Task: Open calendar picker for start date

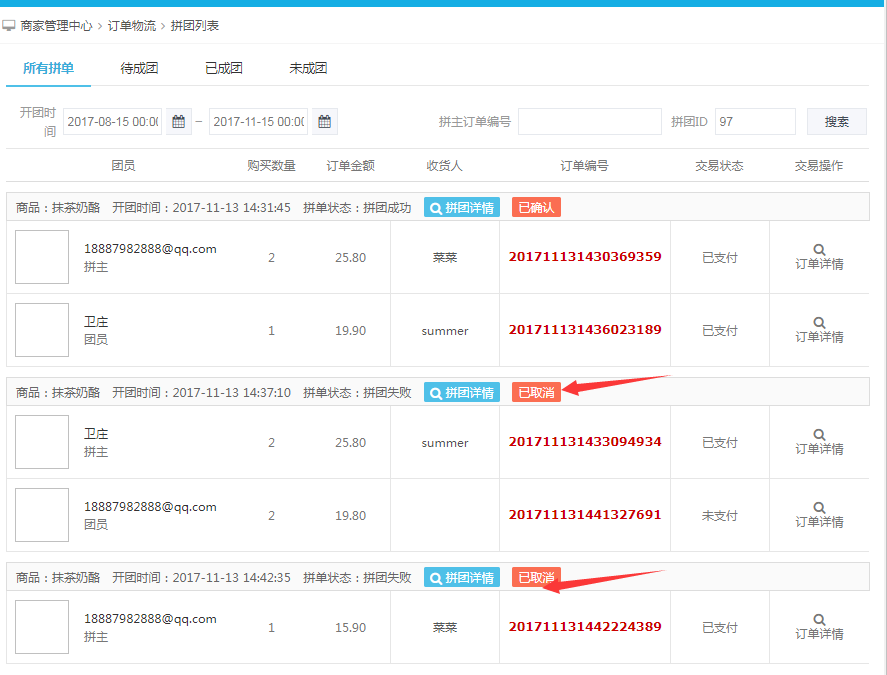Action: tap(179, 122)
